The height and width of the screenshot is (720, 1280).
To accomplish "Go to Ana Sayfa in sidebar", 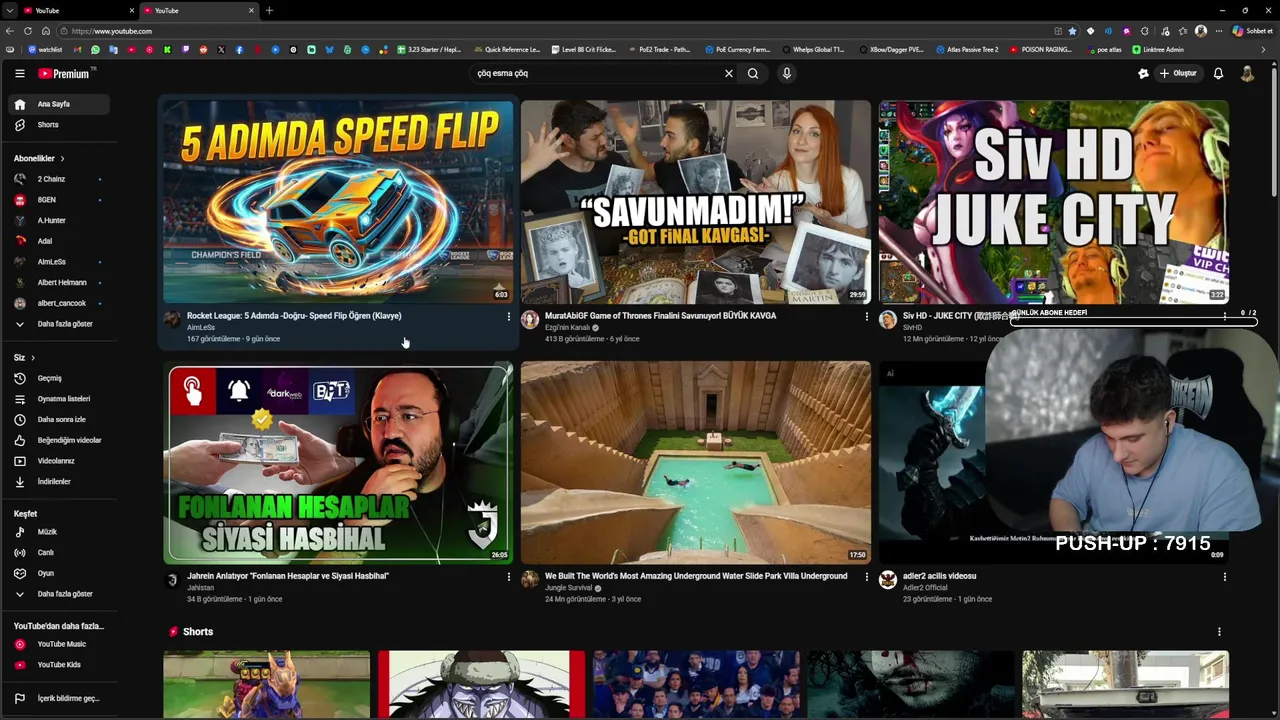I will coord(59,104).
